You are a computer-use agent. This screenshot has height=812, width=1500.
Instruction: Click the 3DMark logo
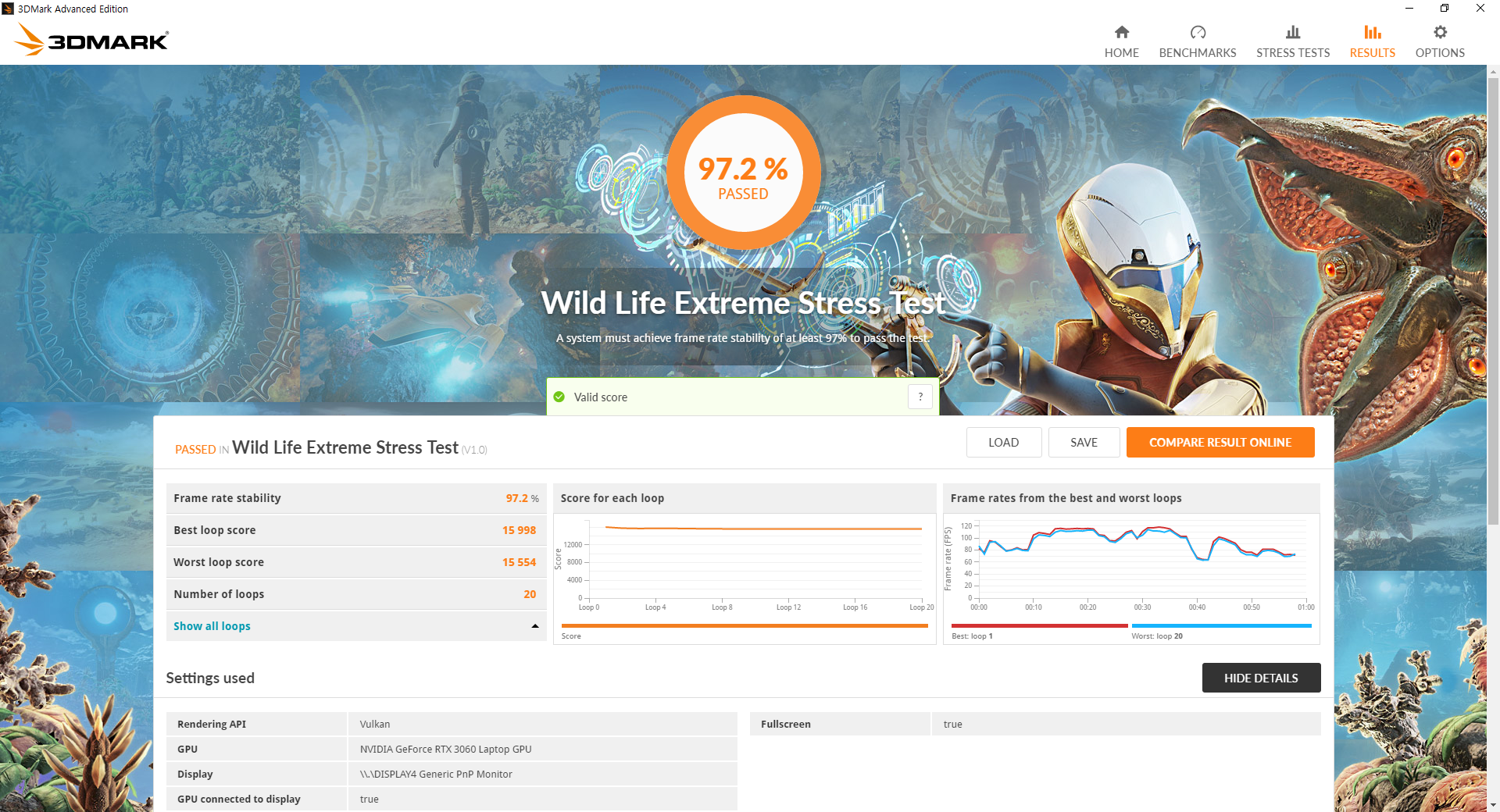(x=91, y=39)
